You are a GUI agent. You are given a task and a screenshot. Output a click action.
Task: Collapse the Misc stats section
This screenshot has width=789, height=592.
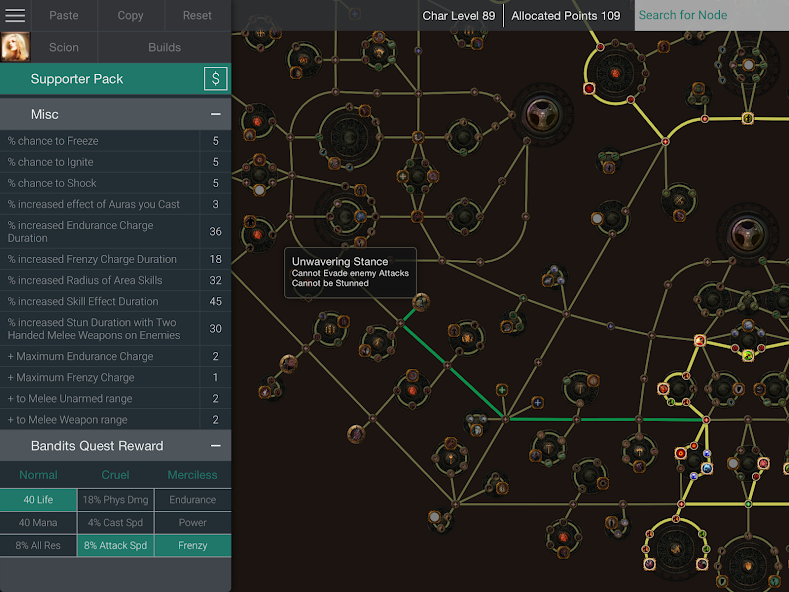pyautogui.click(x=215, y=115)
